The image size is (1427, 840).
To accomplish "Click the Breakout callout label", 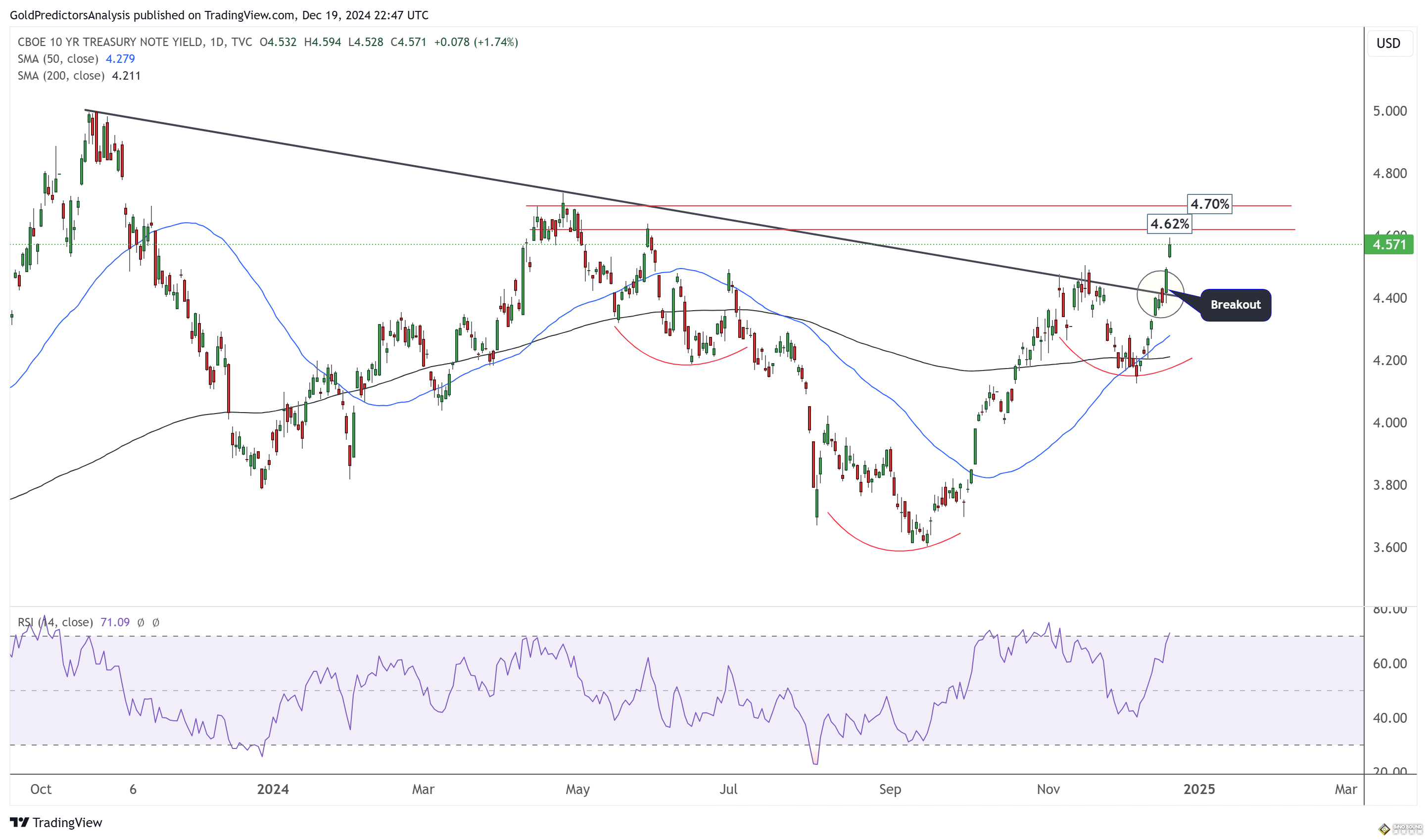I will (1235, 305).
